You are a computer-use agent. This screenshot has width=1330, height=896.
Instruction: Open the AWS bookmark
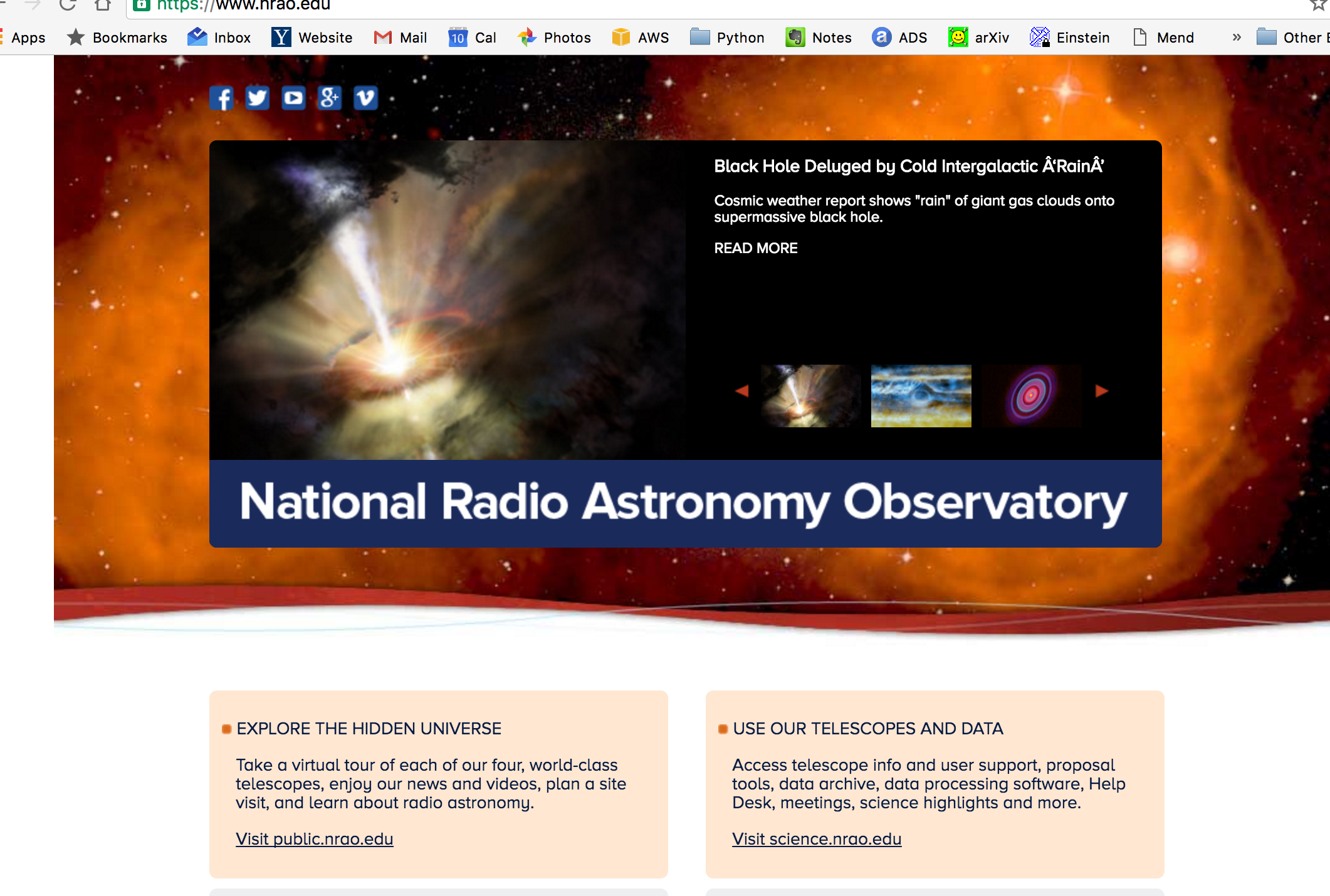click(x=640, y=38)
